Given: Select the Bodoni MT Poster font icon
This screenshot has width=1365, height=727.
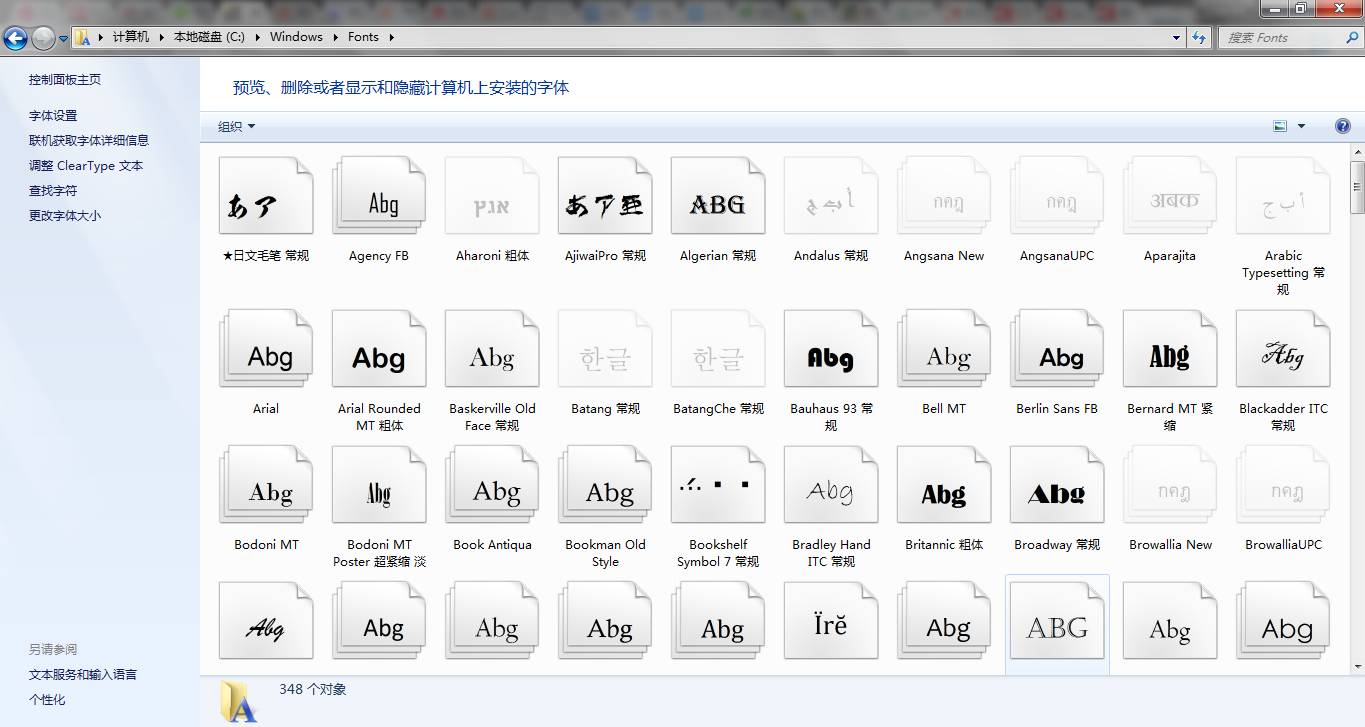Looking at the screenshot, I should tap(379, 485).
